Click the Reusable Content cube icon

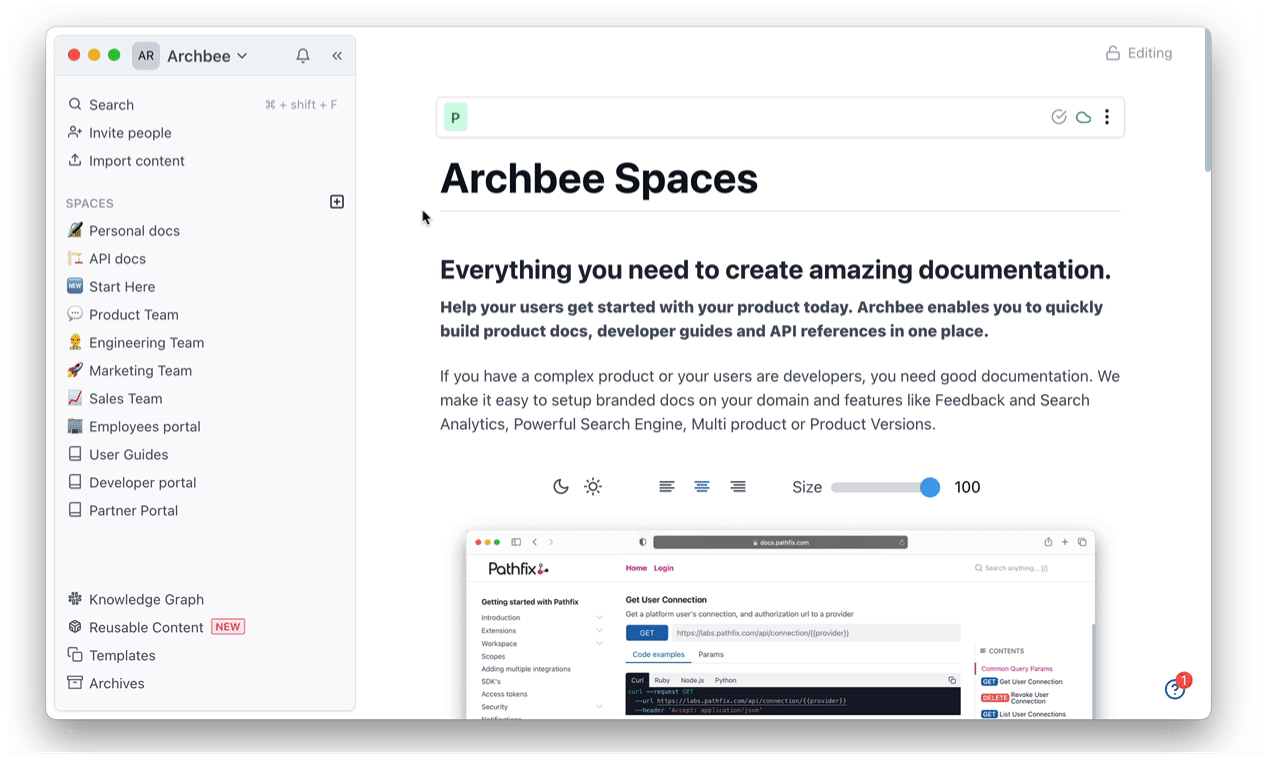(x=75, y=627)
